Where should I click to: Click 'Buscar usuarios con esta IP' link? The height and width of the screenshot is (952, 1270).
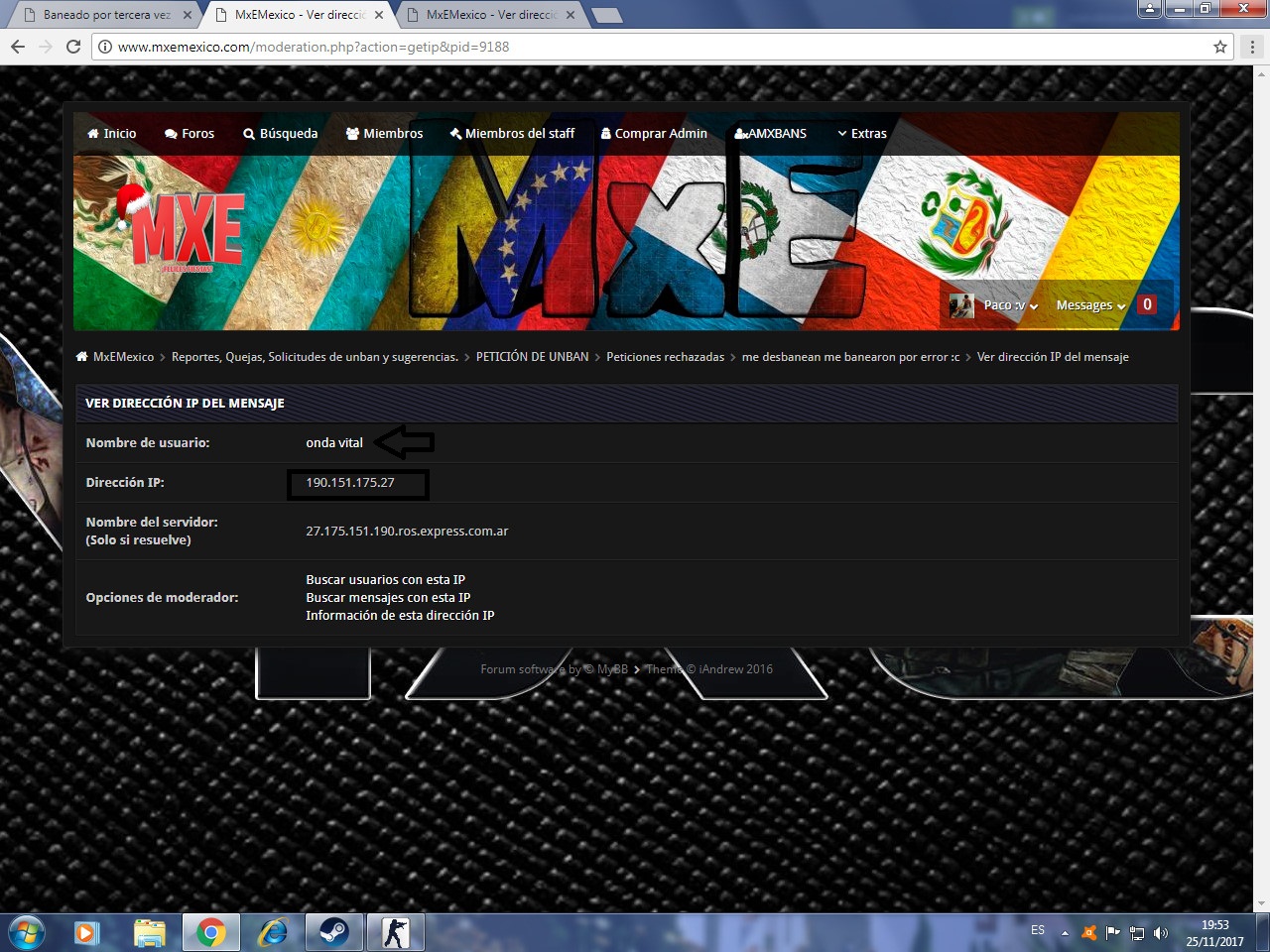click(x=385, y=580)
